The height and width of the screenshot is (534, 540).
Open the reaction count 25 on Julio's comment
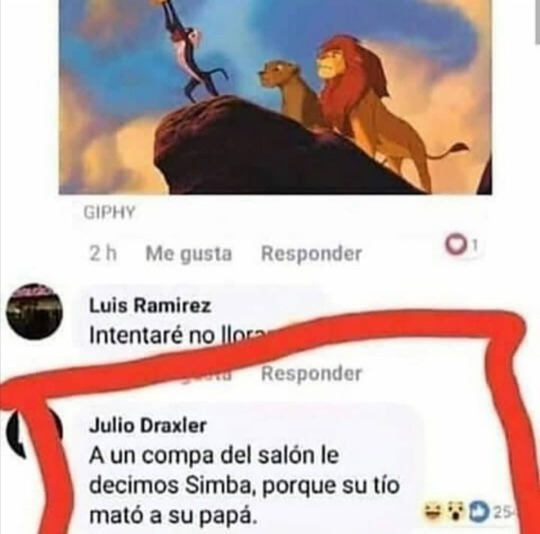[503, 512]
